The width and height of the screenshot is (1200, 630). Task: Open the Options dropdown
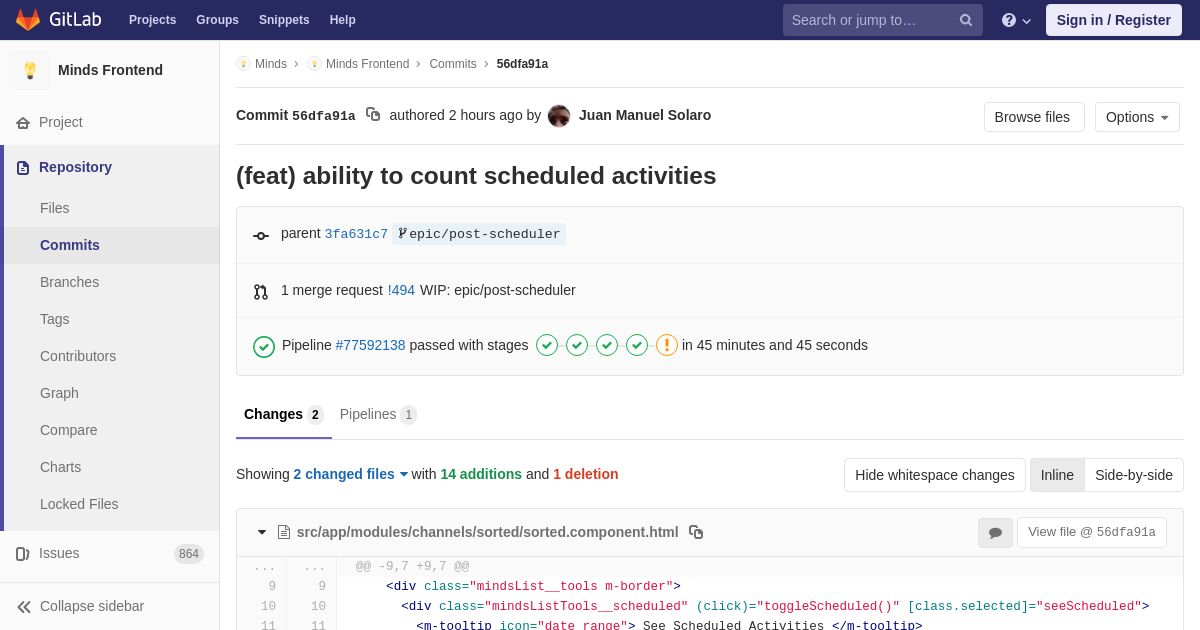click(x=1137, y=117)
